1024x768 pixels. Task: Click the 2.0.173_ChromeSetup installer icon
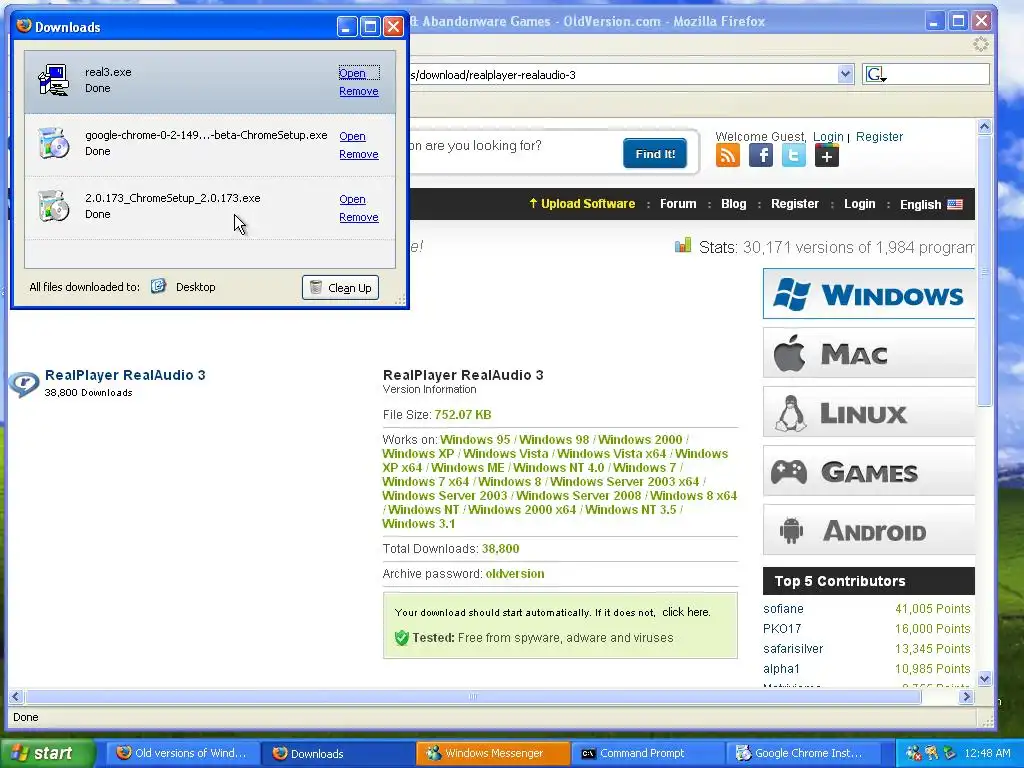(54, 206)
